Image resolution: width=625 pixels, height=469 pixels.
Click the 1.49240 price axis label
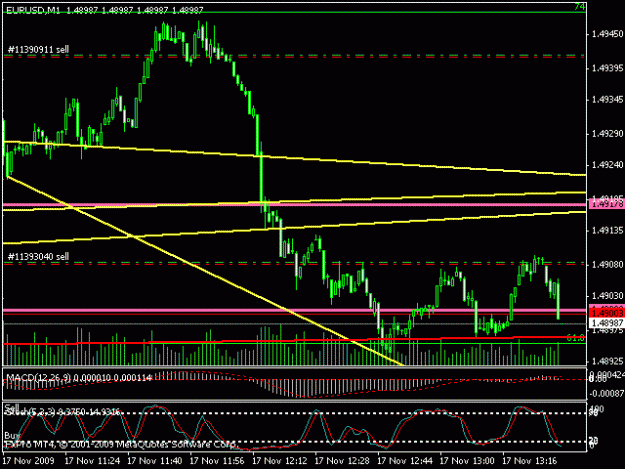click(x=607, y=165)
